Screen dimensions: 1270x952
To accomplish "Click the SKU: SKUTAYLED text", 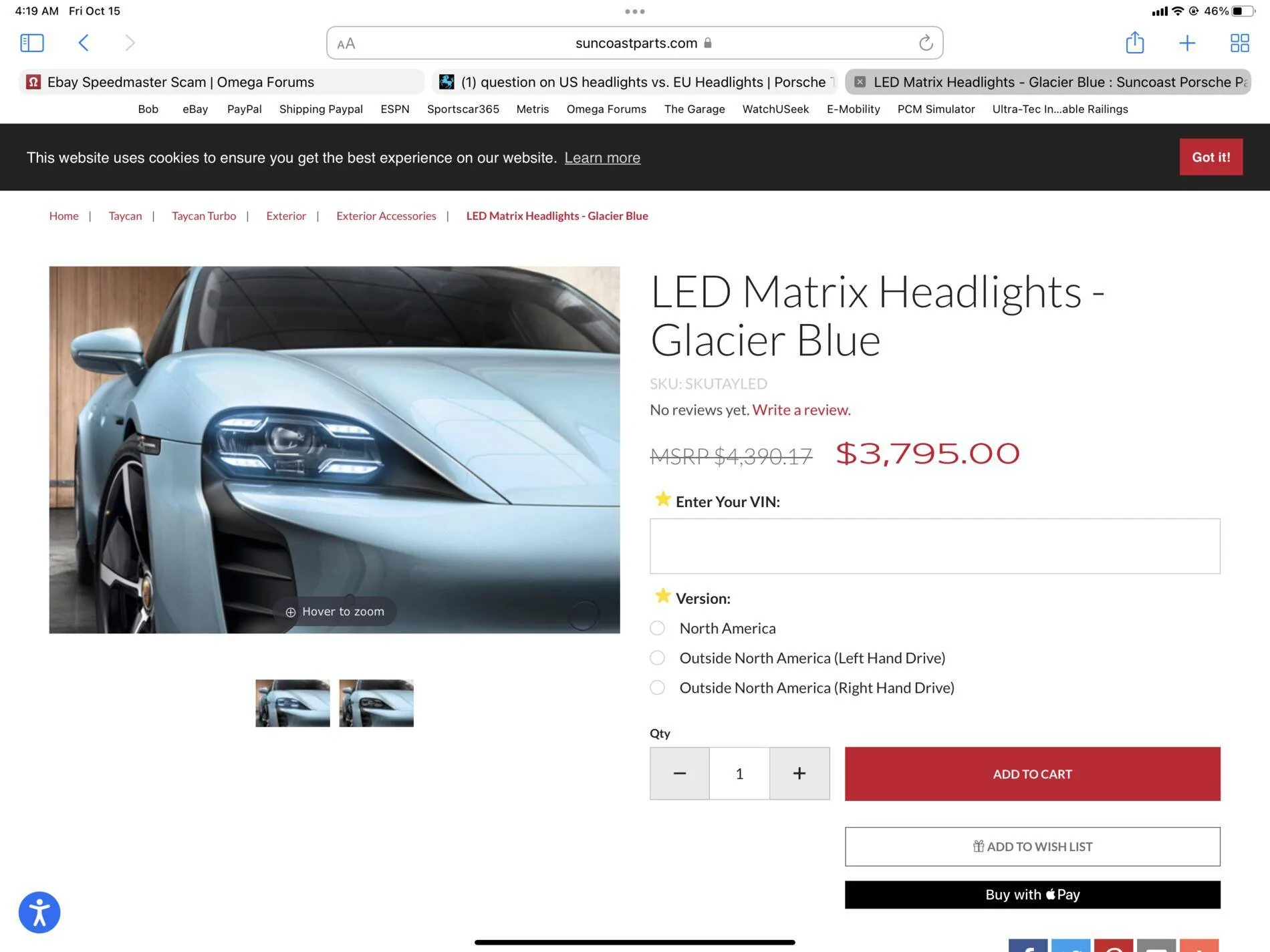I will coord(709,384).
